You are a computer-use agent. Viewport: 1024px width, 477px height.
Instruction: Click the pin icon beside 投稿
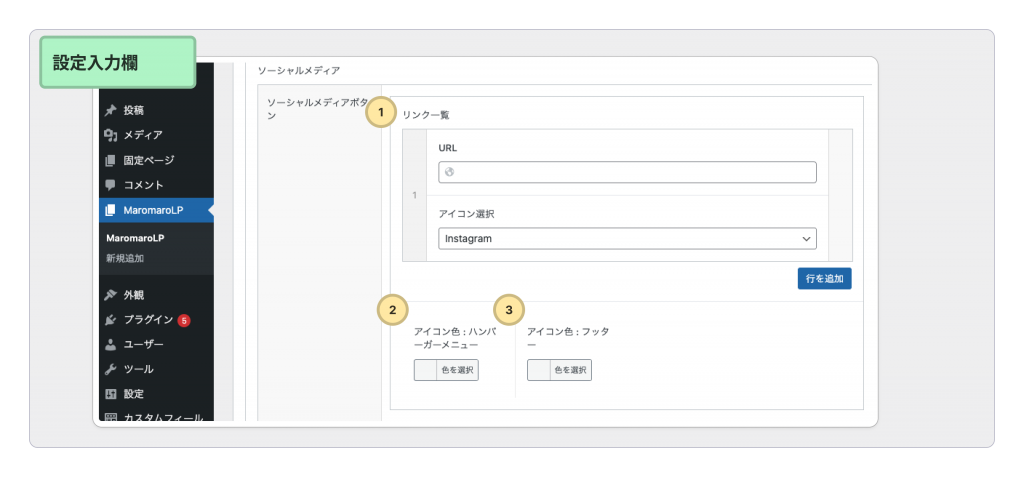111,110
